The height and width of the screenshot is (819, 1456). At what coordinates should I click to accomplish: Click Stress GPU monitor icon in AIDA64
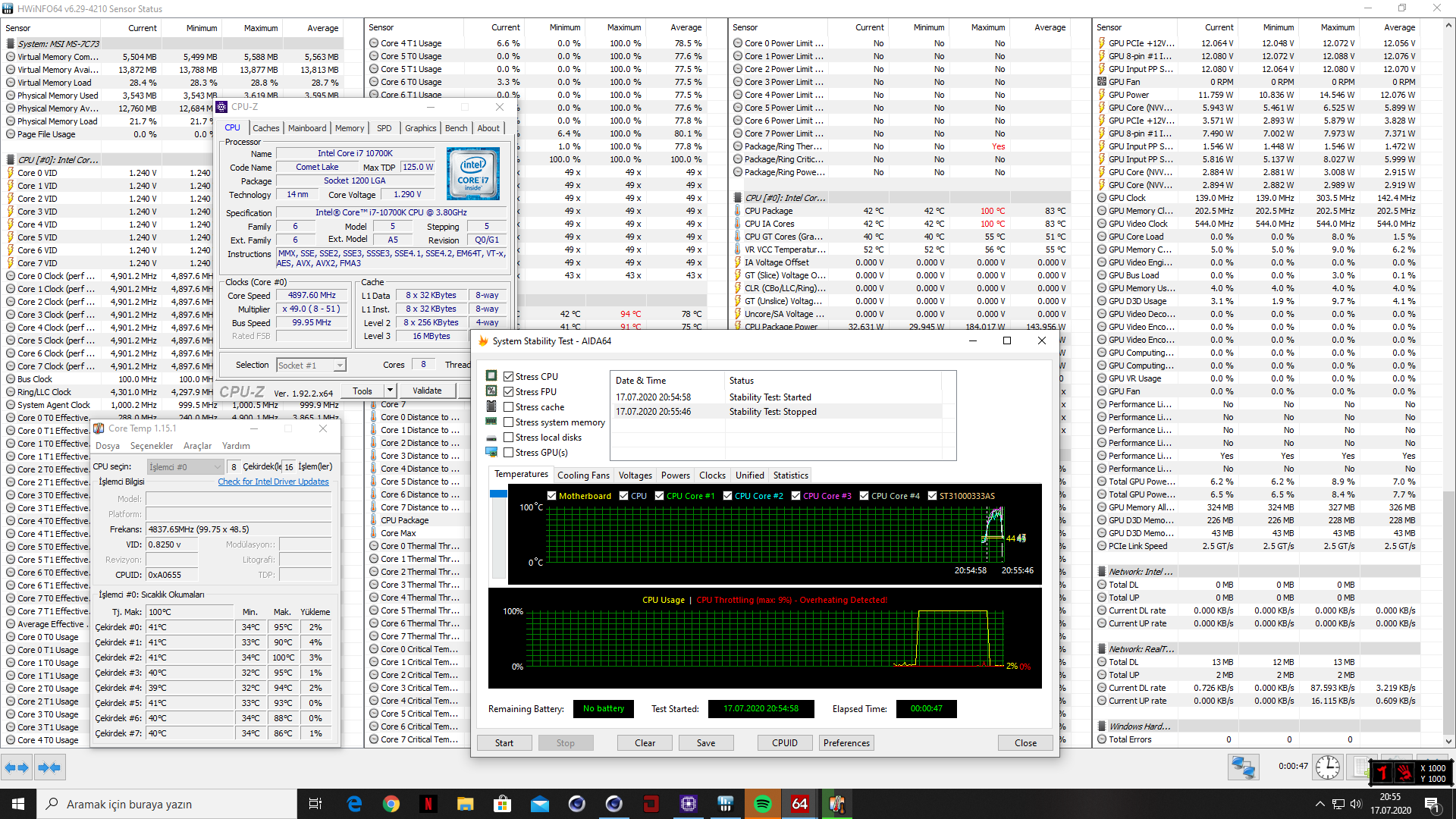491,452
